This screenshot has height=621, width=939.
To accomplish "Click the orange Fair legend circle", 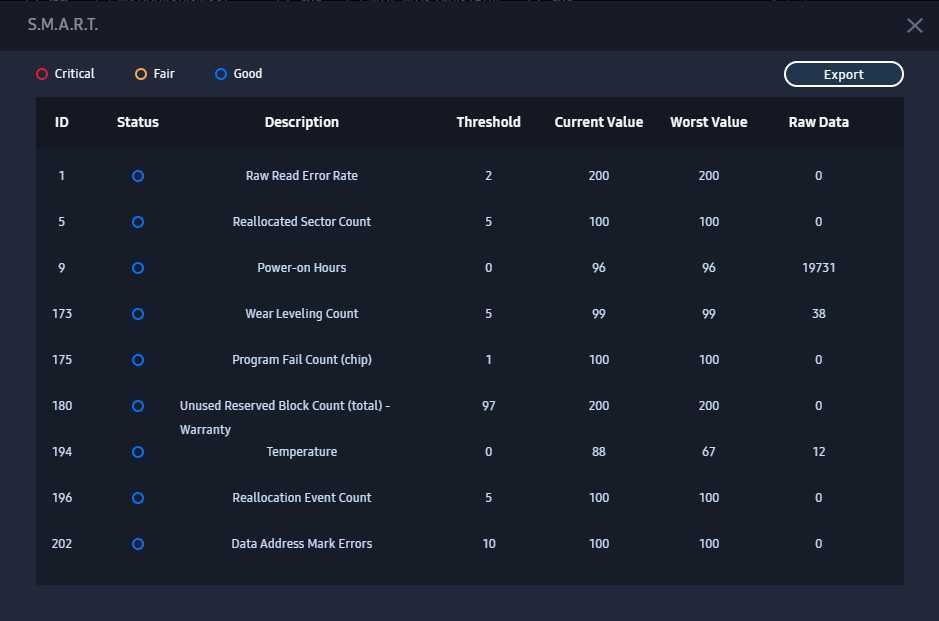I will [141, 74].
